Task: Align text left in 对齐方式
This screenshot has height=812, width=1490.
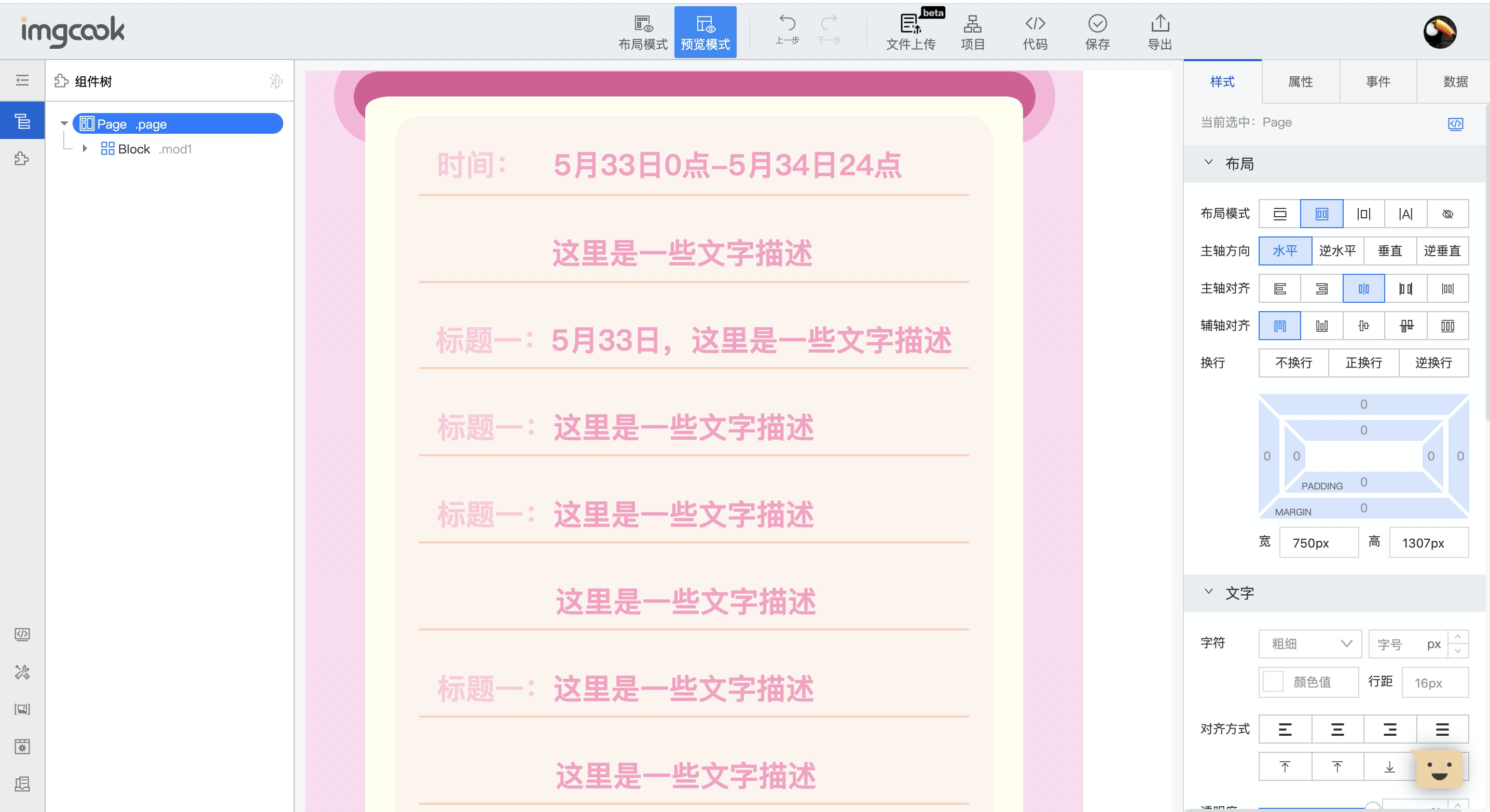Action: click(x=1285, y=730)
